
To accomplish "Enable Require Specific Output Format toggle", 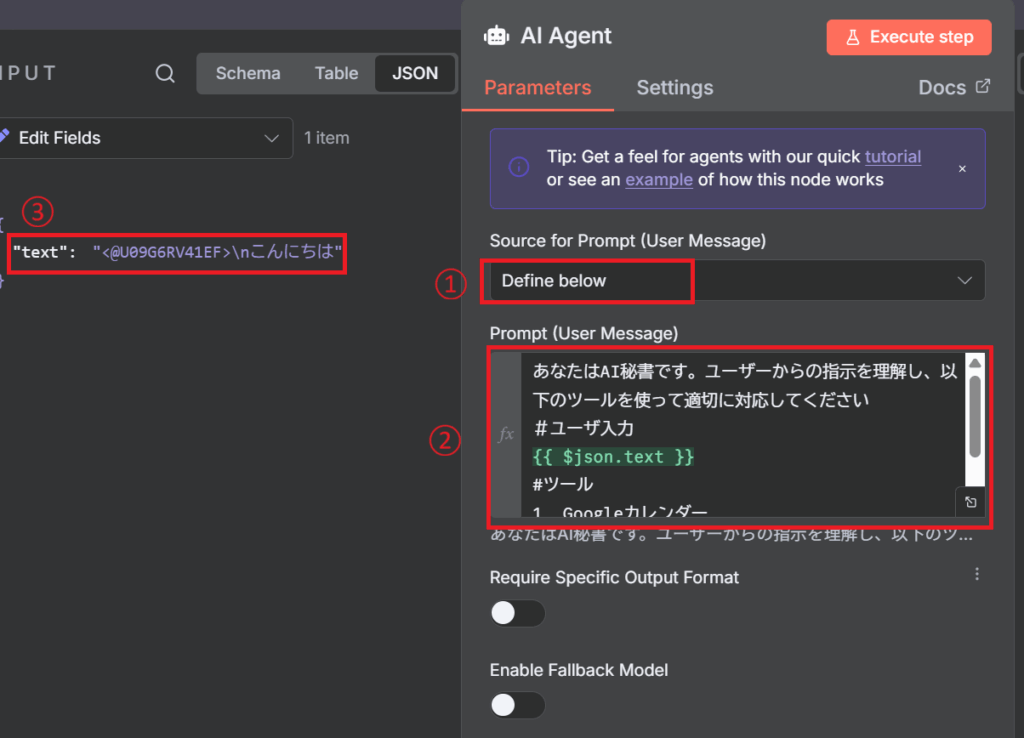I will pyautogui.click(x=517, y=613).
